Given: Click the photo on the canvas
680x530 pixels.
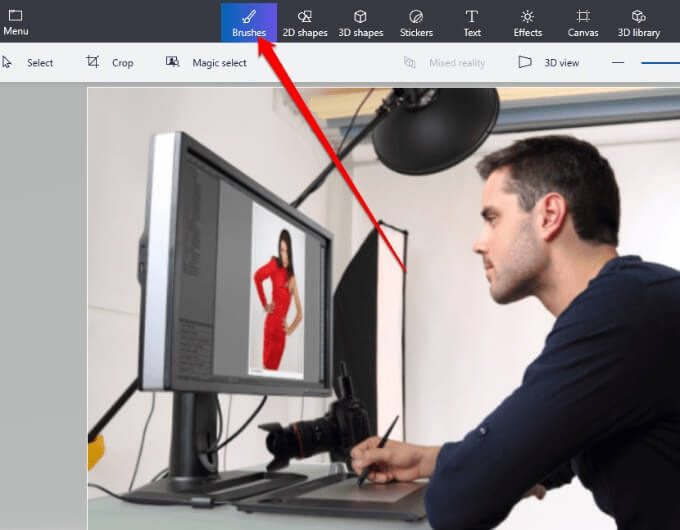Looking at the screenshot, I should point(384,309).
